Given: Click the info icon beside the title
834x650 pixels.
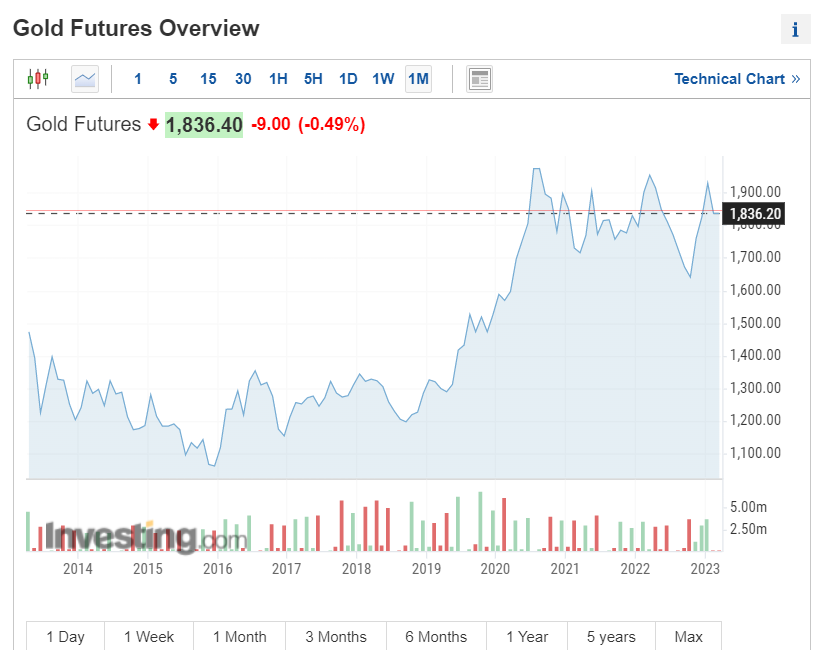Looking at the screenshot, I should pyautogui.click(x=795, y=30).
